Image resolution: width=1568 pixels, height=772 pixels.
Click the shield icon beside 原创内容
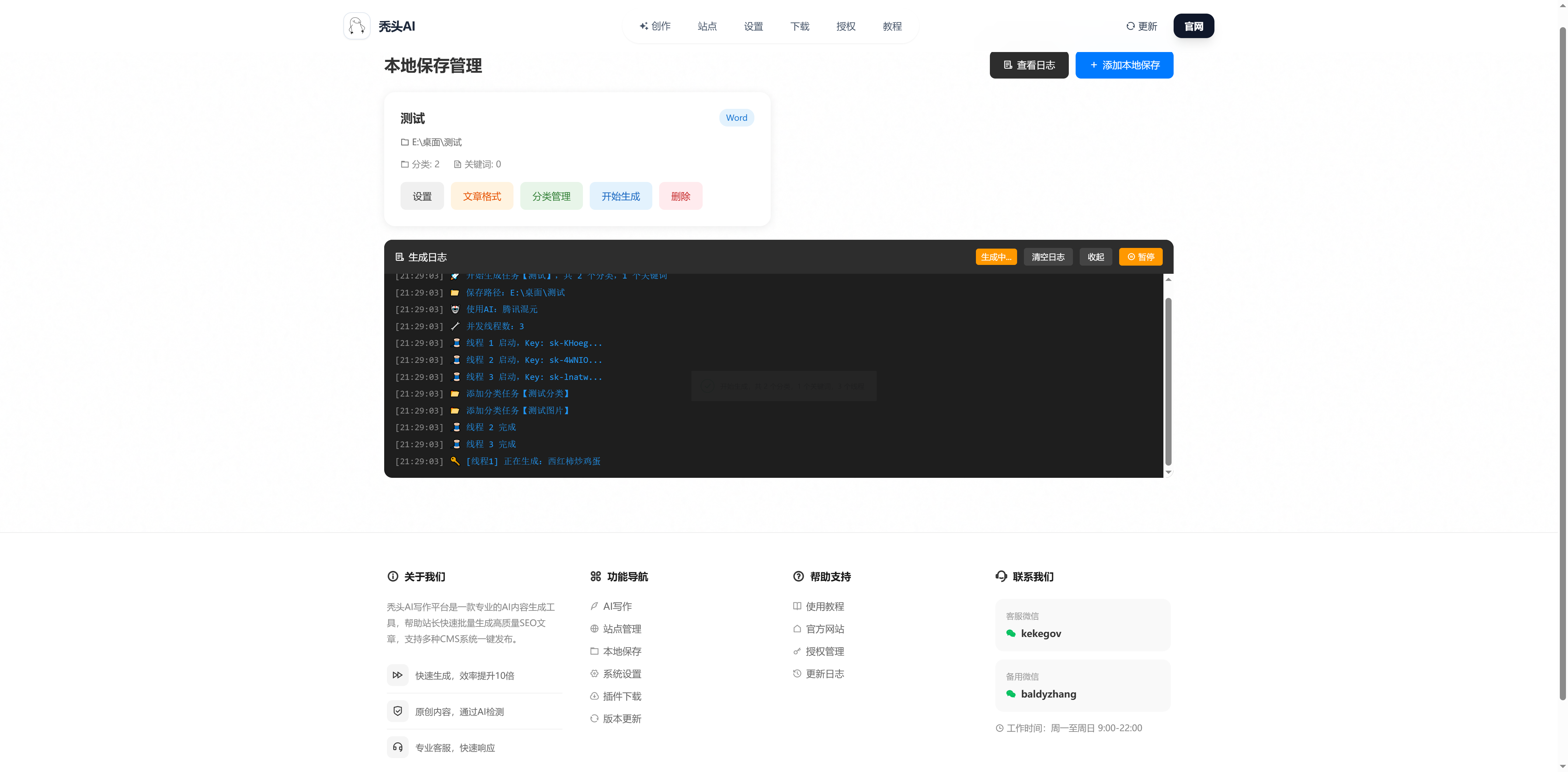(x=397, y=711)
